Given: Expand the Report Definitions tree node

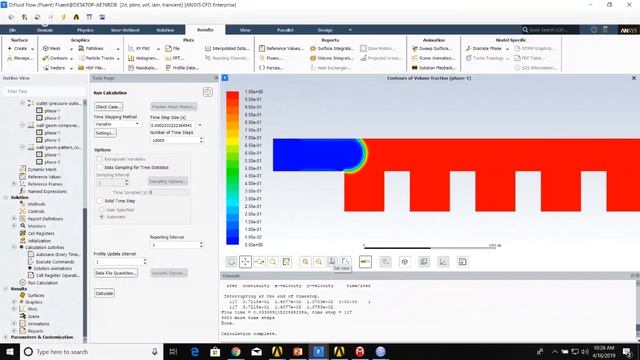Looking at the screenshot, I should pos(14,219).
